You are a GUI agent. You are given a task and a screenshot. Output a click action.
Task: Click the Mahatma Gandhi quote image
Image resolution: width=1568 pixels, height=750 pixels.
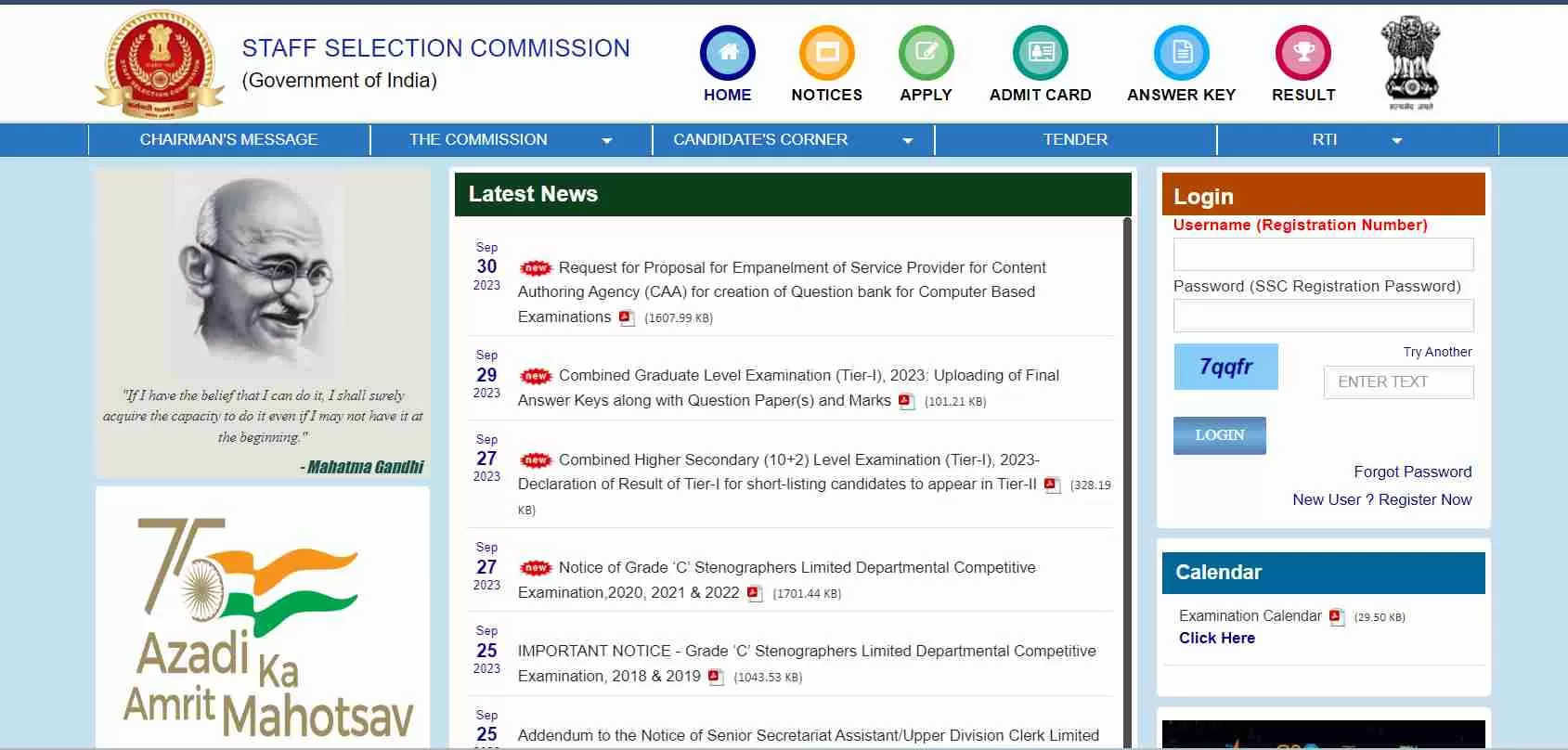tap(262, 323)
